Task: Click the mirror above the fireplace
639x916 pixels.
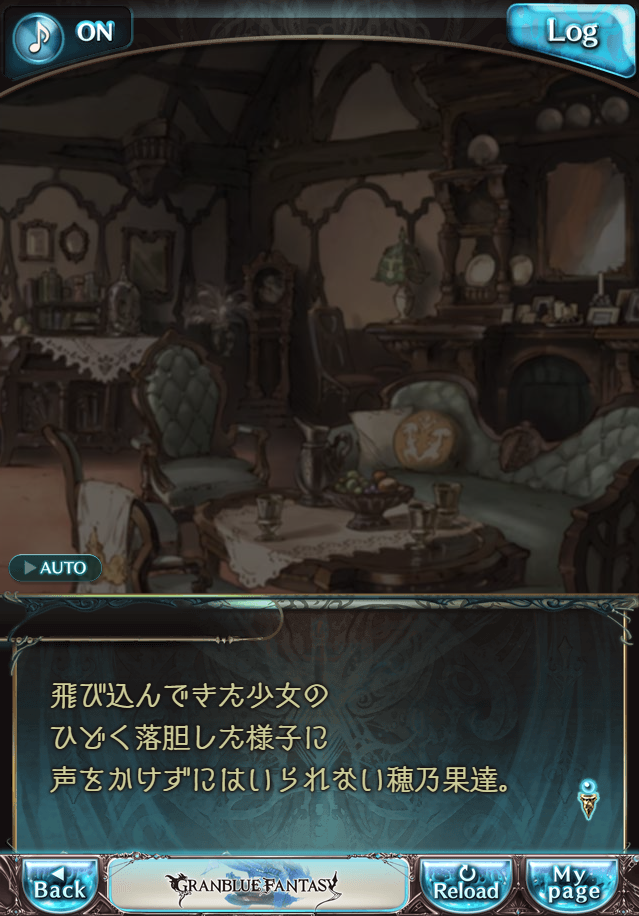Action: (x=585, y=219)
